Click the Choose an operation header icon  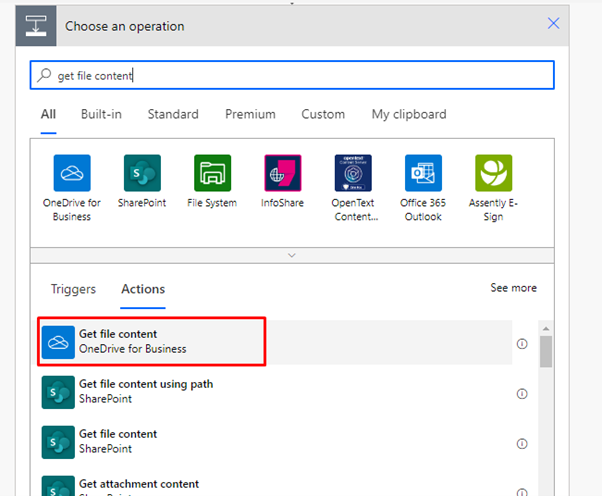(x=36, y=26)
